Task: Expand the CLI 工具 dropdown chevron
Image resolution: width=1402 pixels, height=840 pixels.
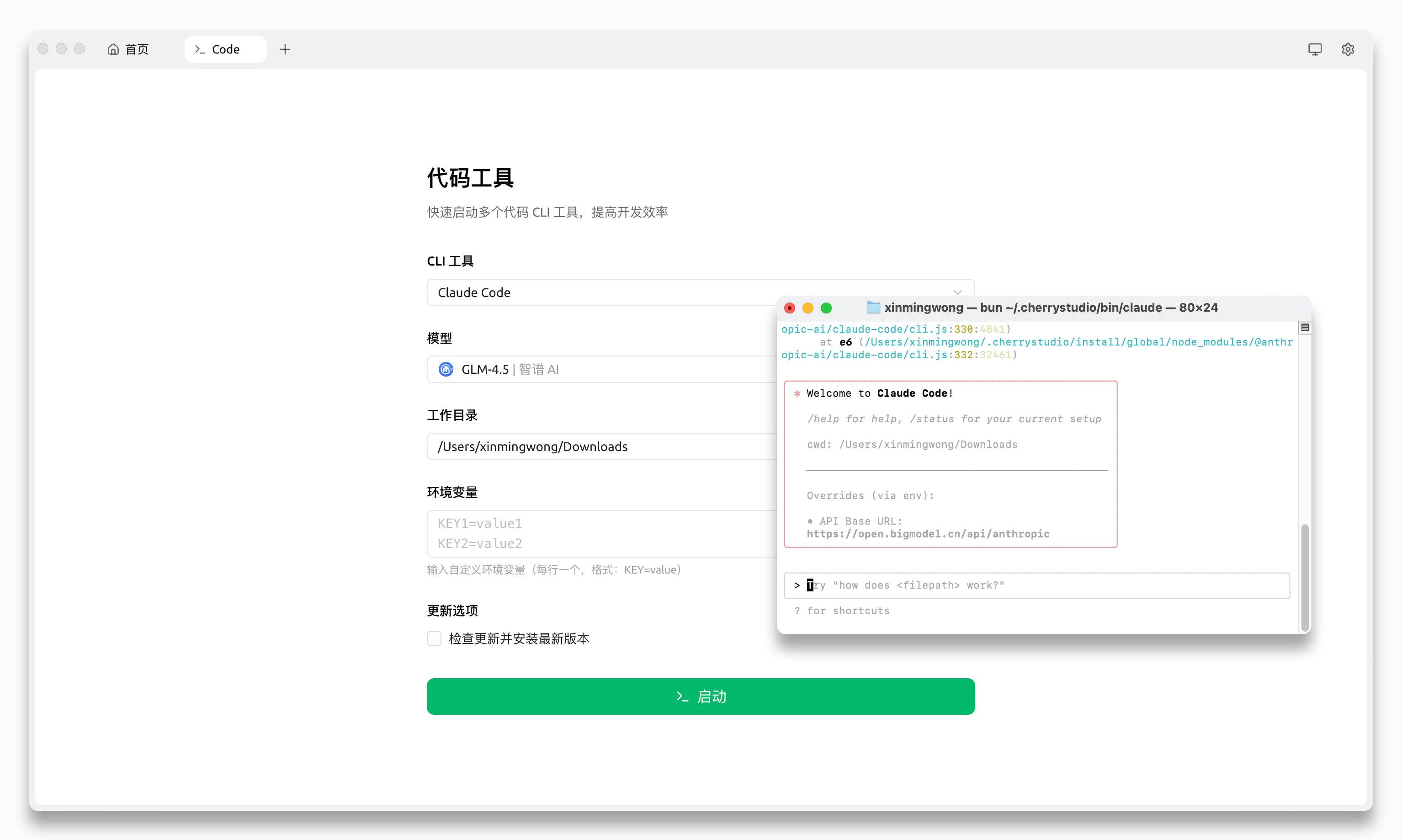Action: 957,292
